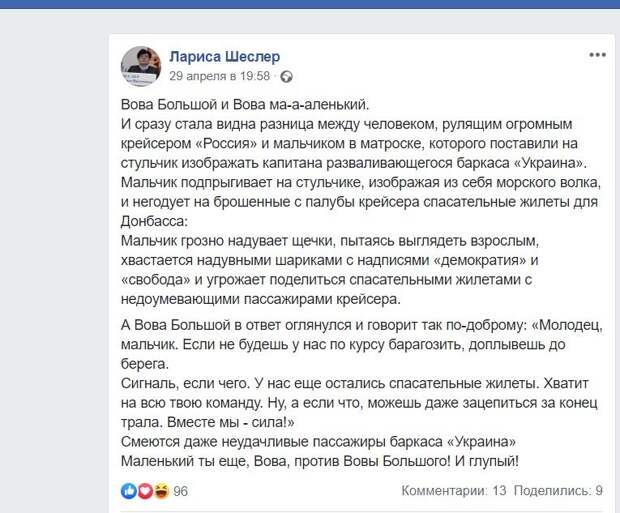Open the Лариса Шеслер profile name link
This screenshot has width=620, height=513.
[225, 57]
